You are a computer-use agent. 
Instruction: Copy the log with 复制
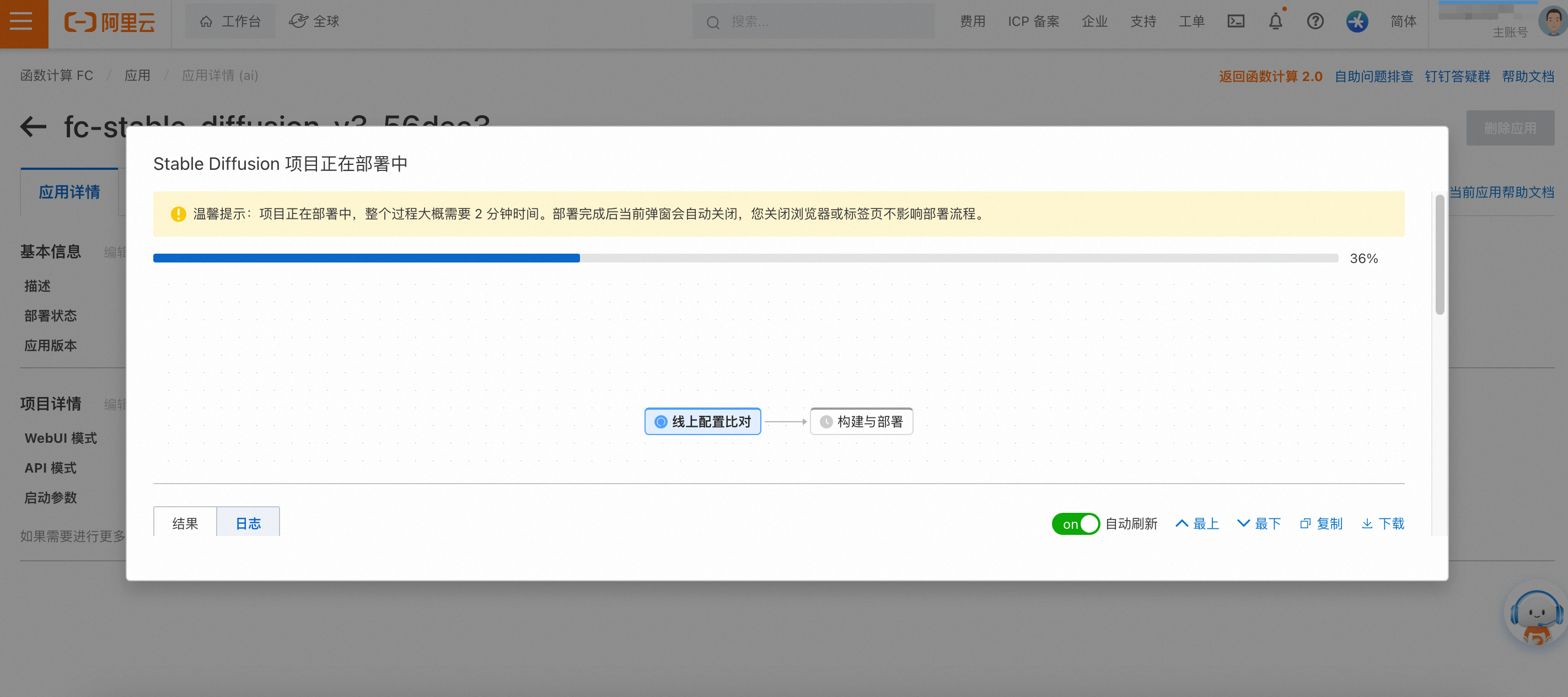(1321, 523)
